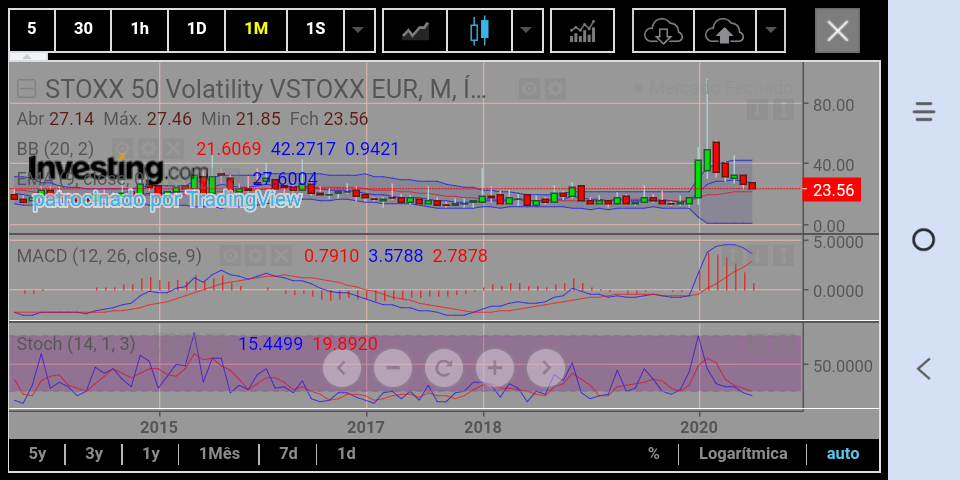Click the line chart compare icon
960x480 pixels.
pos(415,30)
